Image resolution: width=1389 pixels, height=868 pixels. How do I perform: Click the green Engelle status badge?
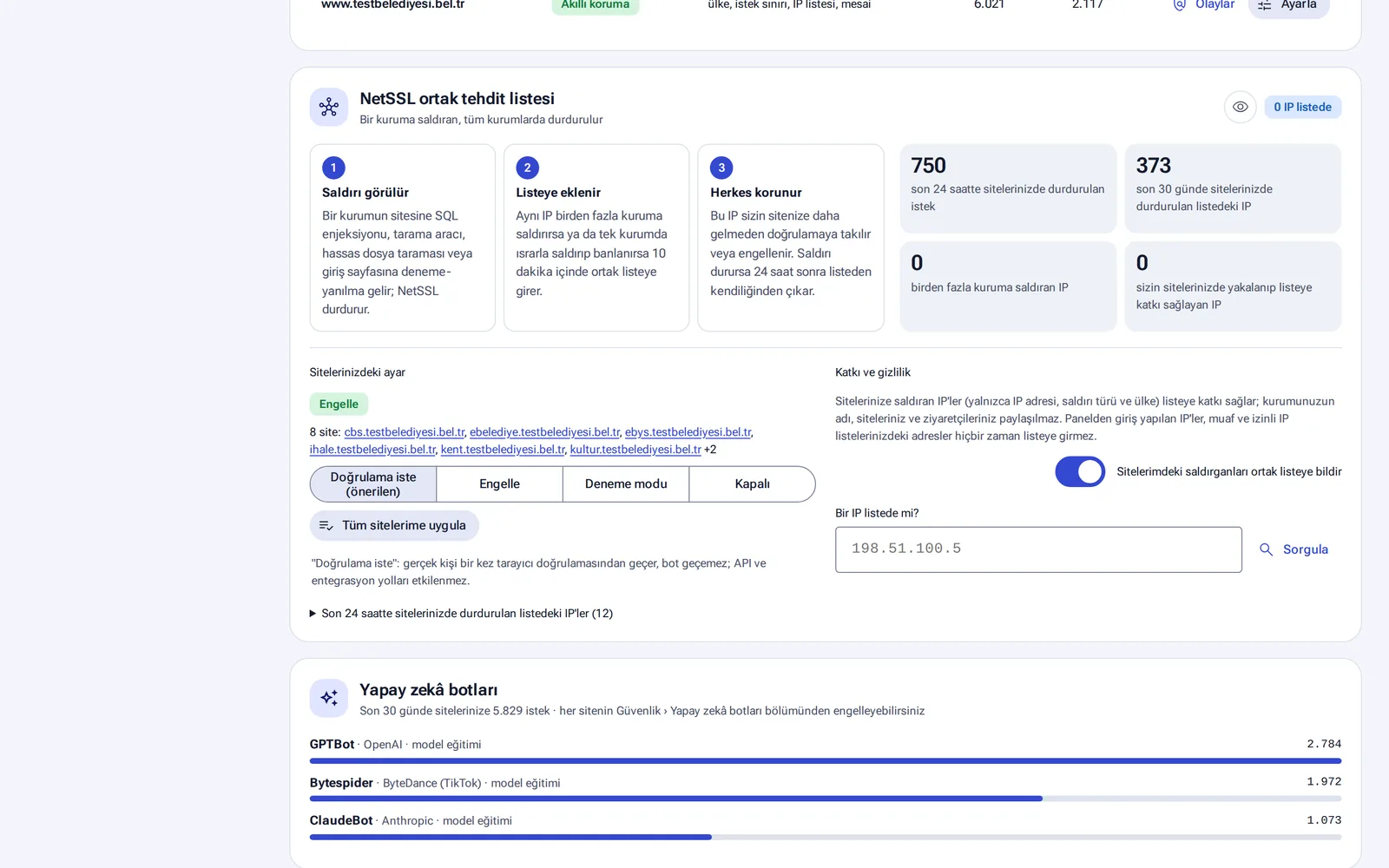tap(339, 404)
